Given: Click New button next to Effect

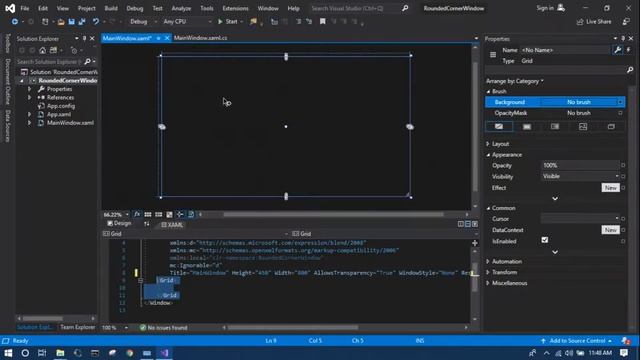Looking at the screenshot, I should coord(610,188).
